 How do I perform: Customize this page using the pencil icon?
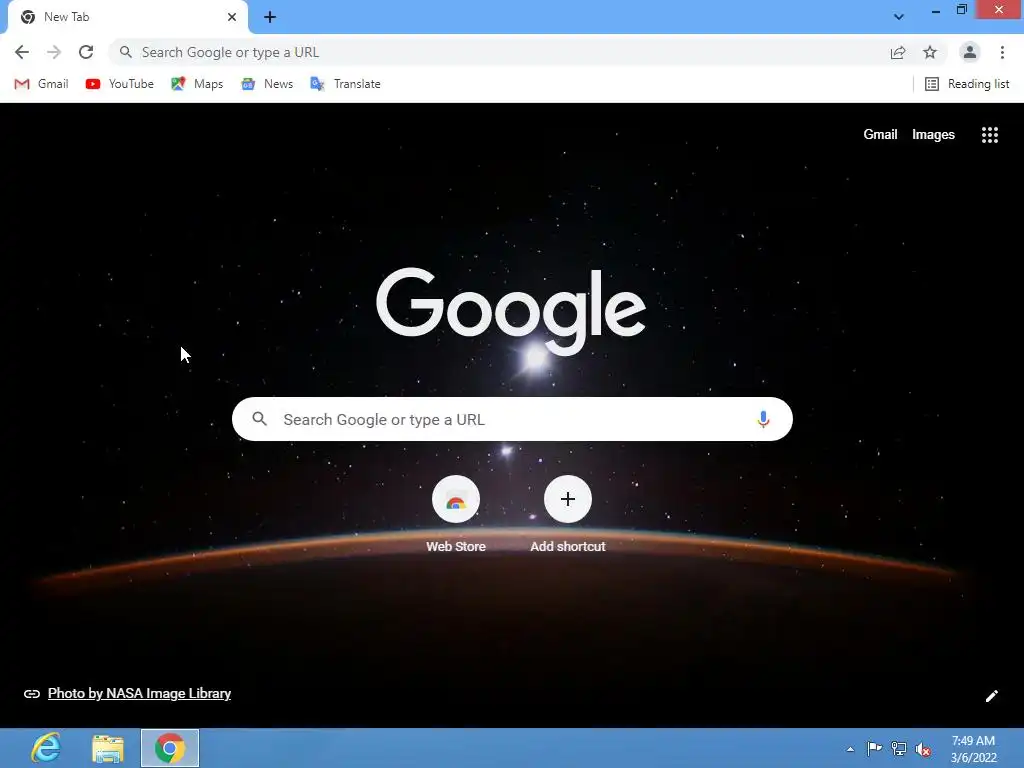[991, 696]
